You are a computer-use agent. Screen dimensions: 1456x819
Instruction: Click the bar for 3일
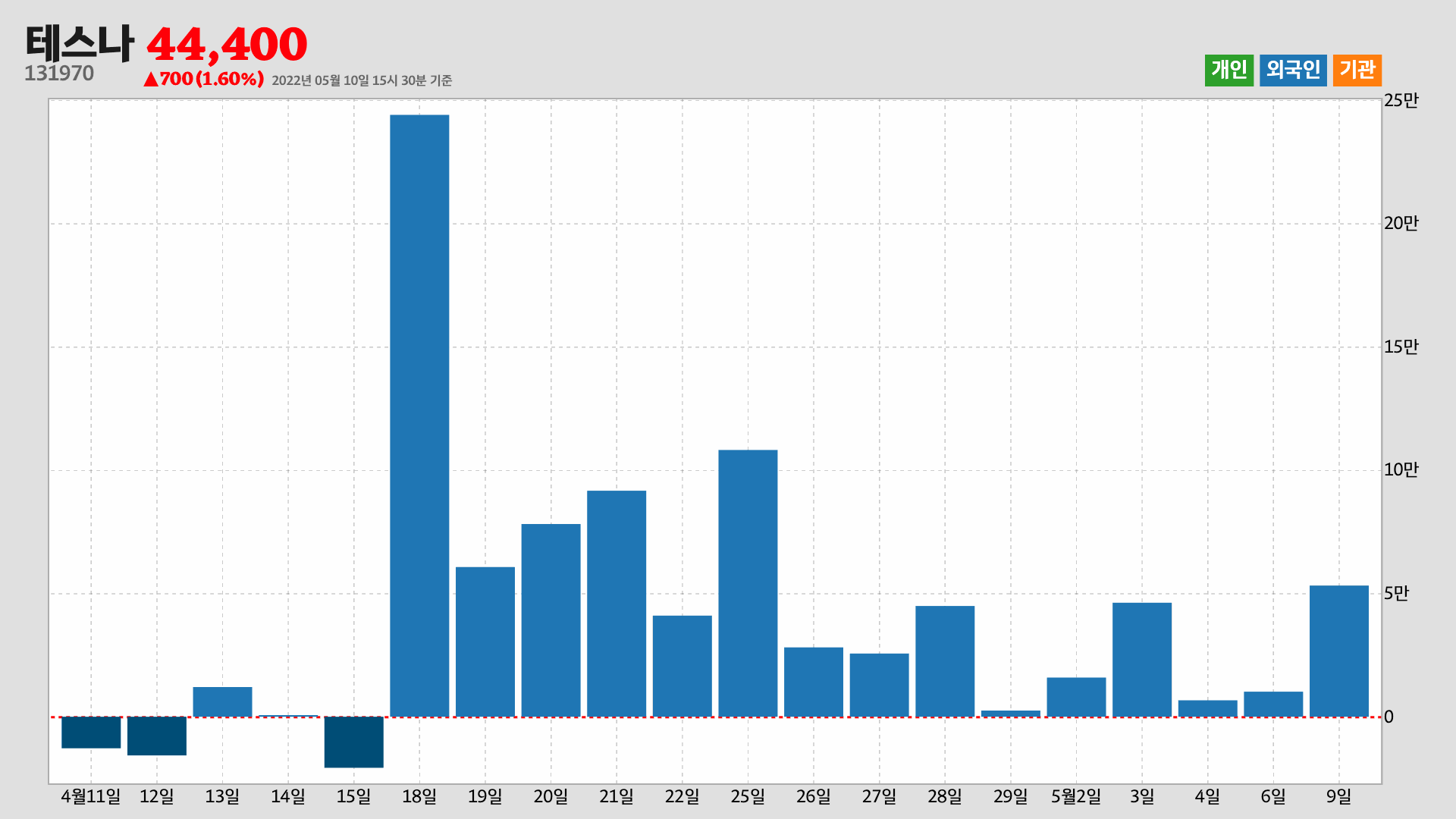pyautogui.click(x=1142, y=660)
